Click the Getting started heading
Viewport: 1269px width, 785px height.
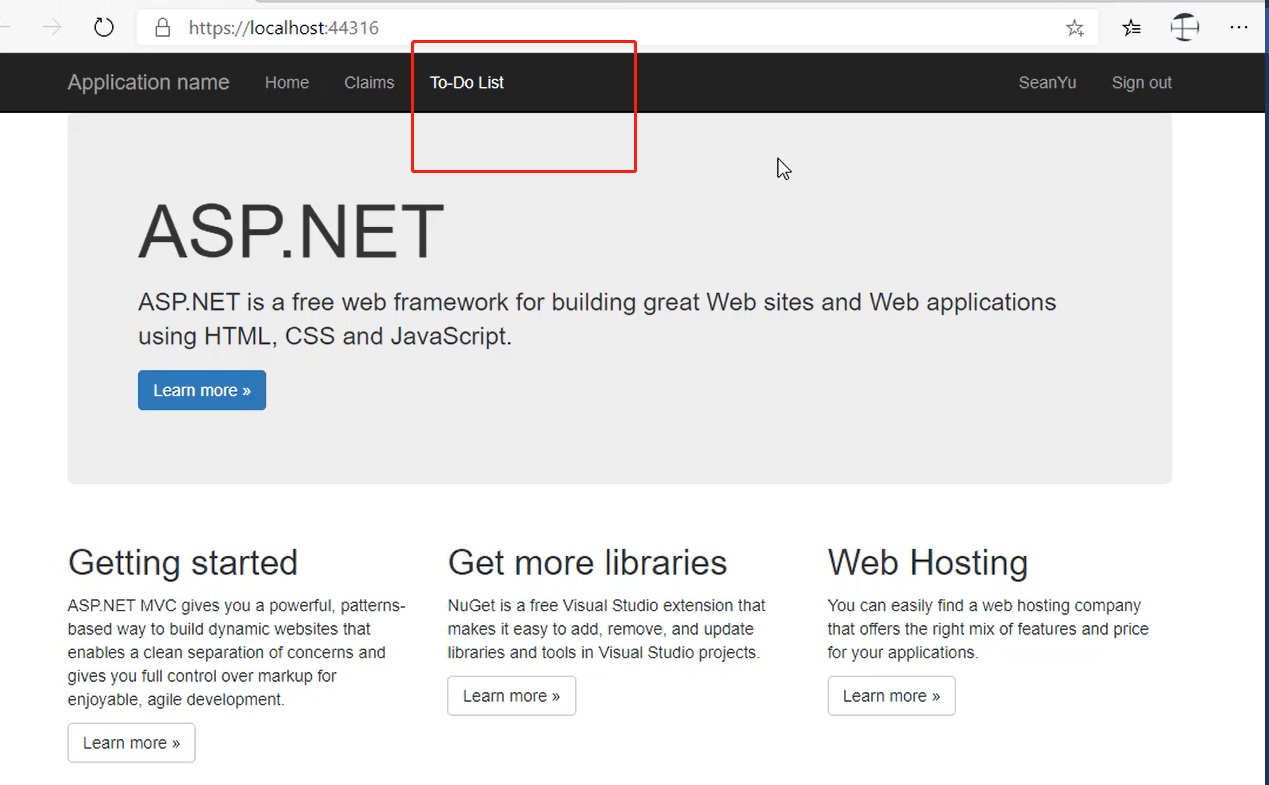[x=183, y=562]
